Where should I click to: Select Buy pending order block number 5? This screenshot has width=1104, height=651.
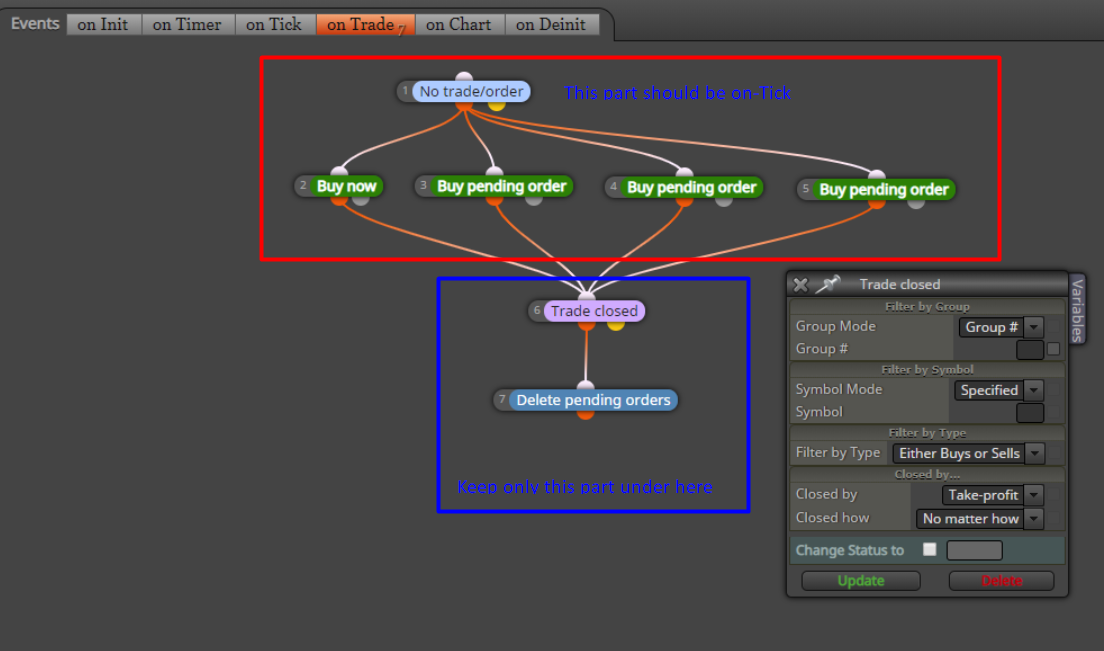tap(884, 189)
